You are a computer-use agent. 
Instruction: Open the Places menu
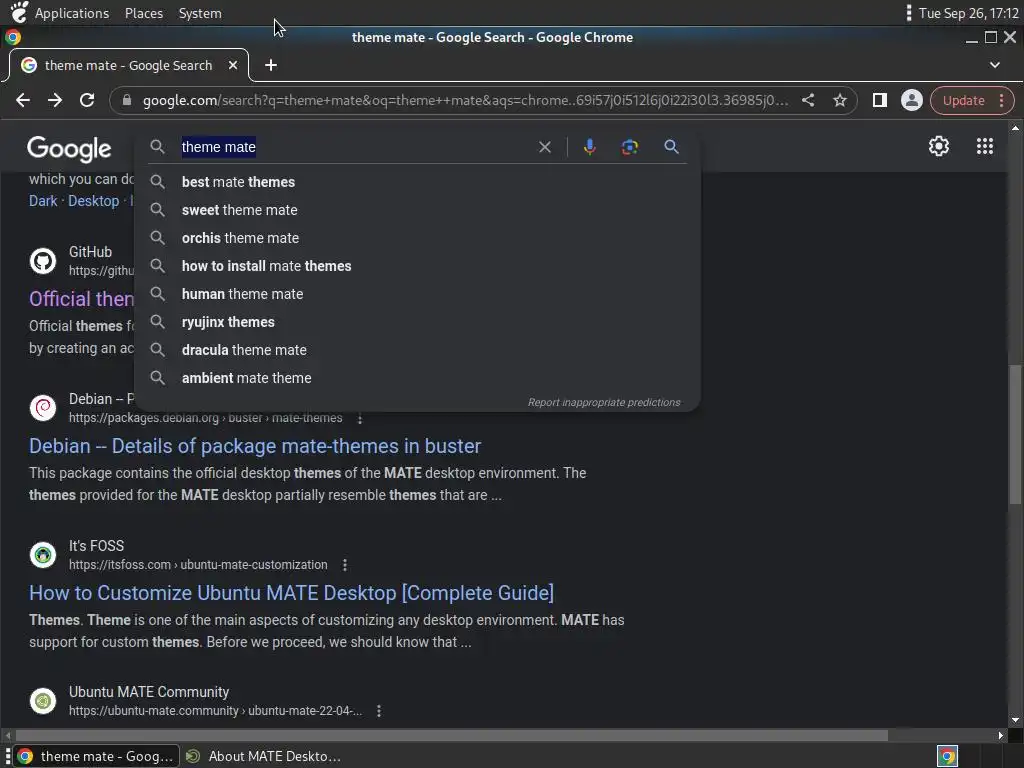[144, 13]
